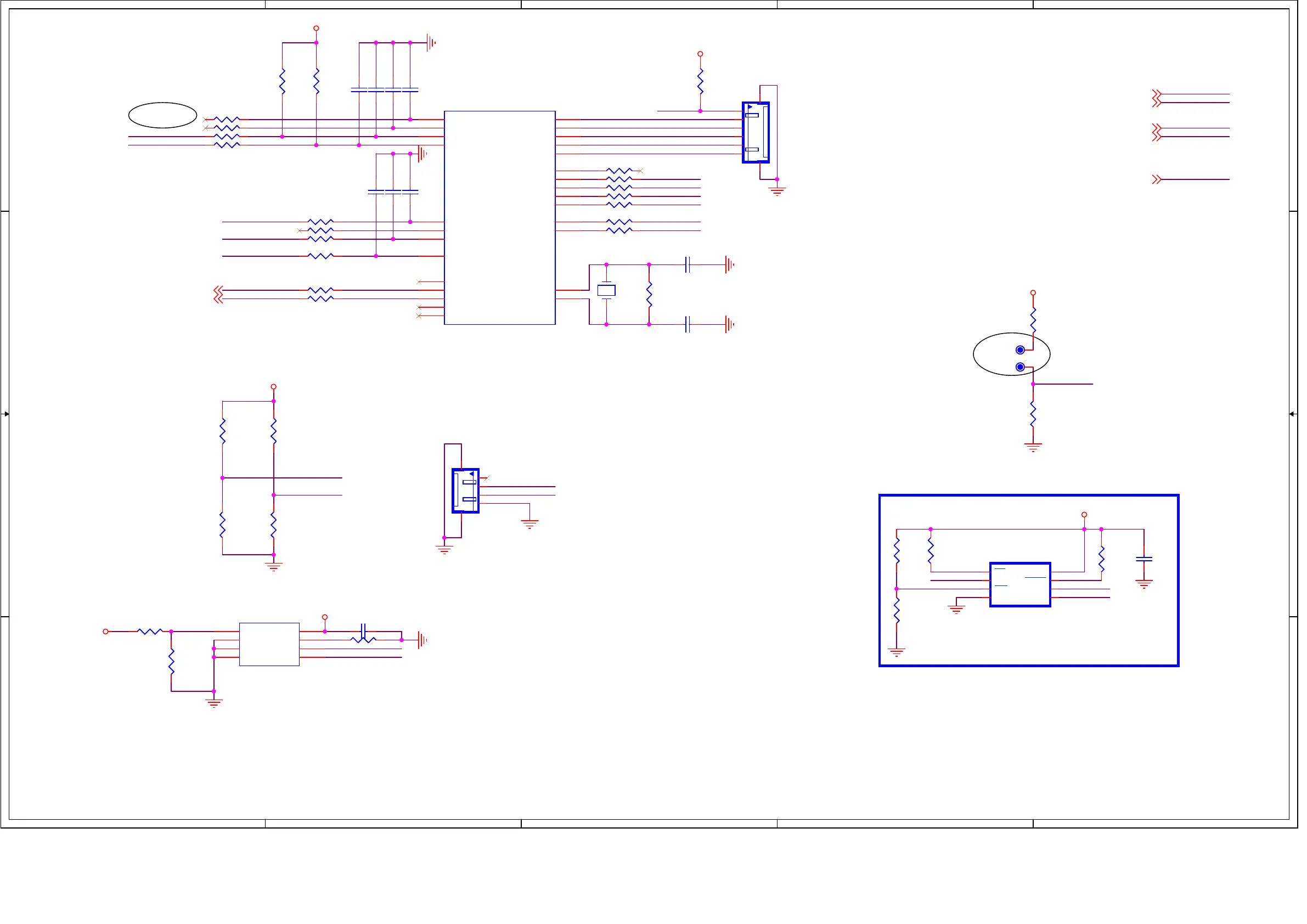
Task: Select the horizontal resistor at bottom-left power input
Action: 150,632
